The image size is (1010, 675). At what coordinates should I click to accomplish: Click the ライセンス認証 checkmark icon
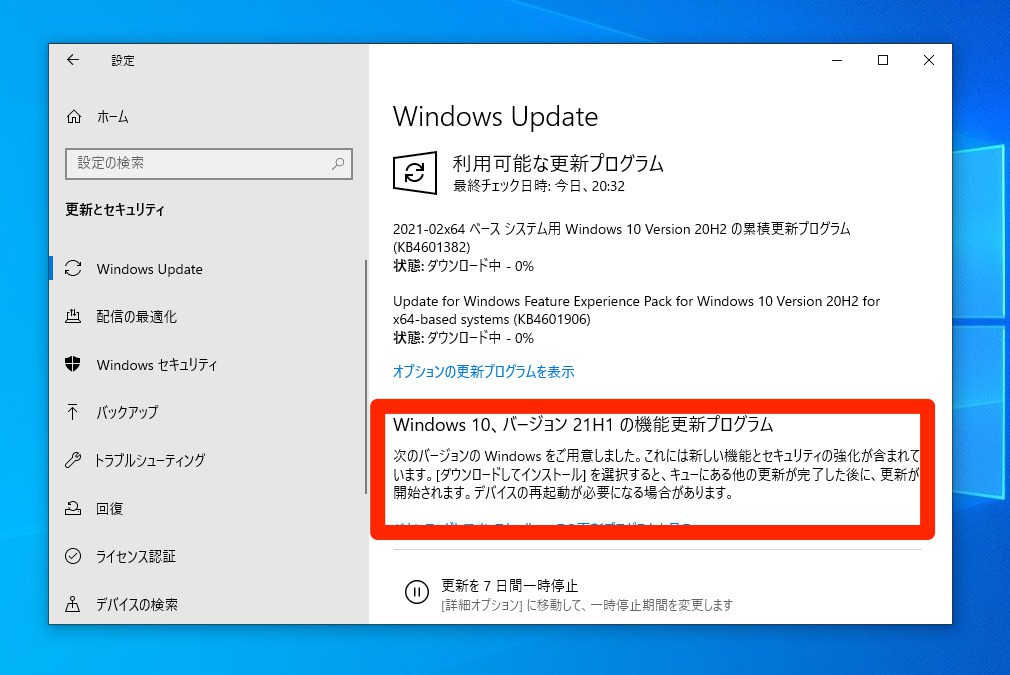click(x=73, y=556)
